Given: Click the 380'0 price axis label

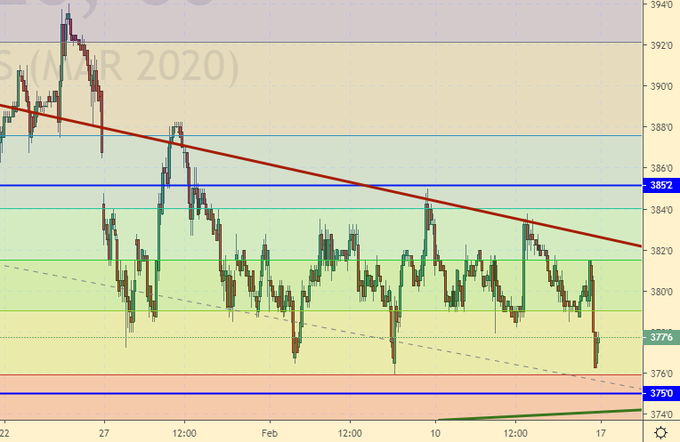Looking at the screenshot, I should (661, 292).
